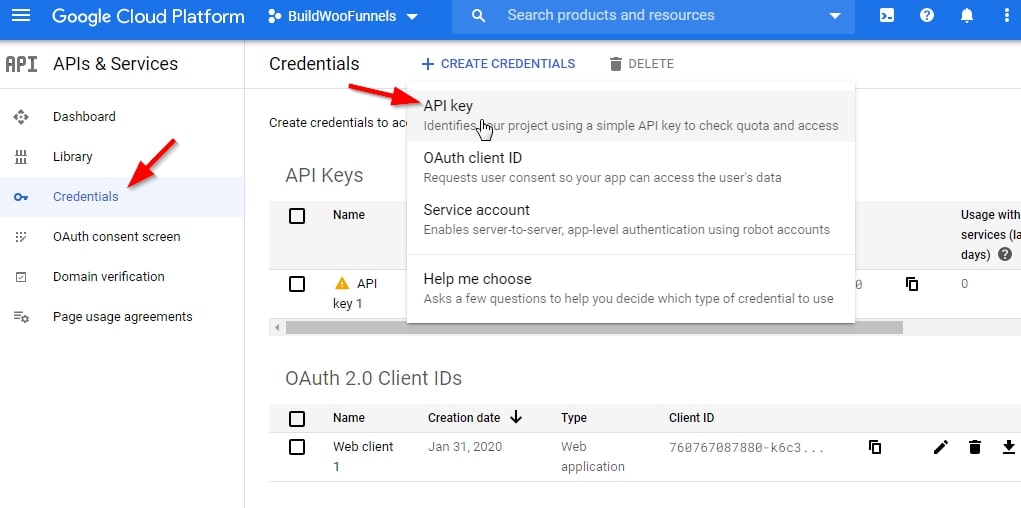Click the usage help question icon

point(1005,255)
